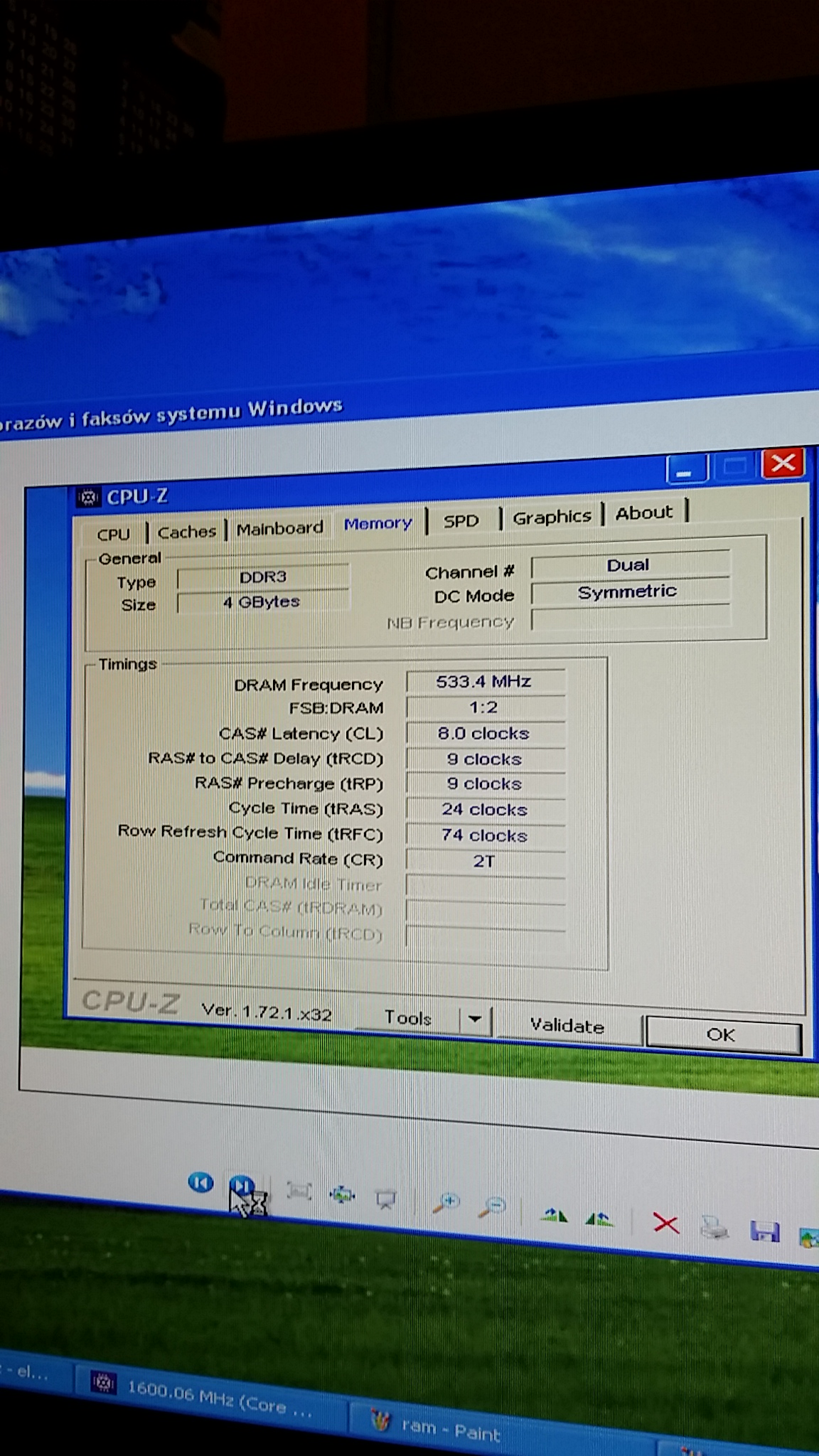
Task: Click the Ver. 1.72.1.x32 version text
Action: coord(267,1012)
